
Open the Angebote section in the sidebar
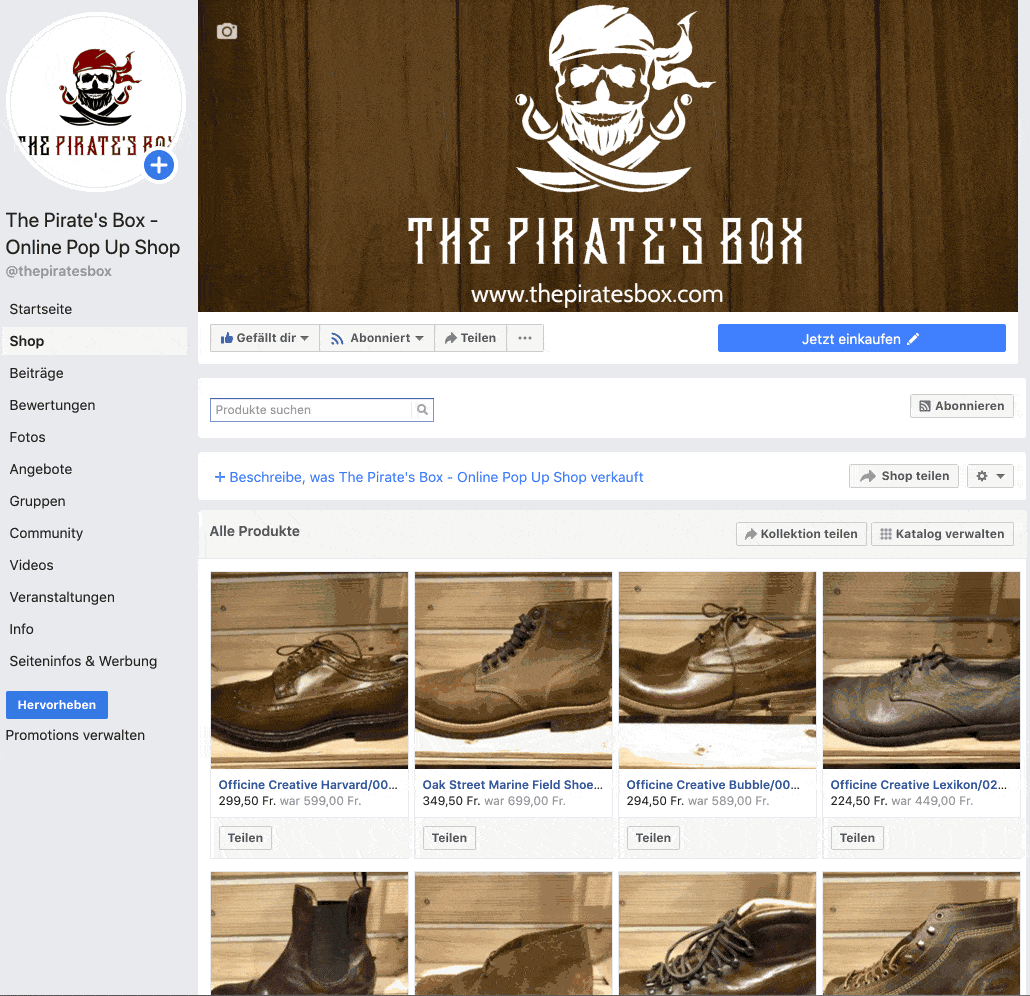40,469
